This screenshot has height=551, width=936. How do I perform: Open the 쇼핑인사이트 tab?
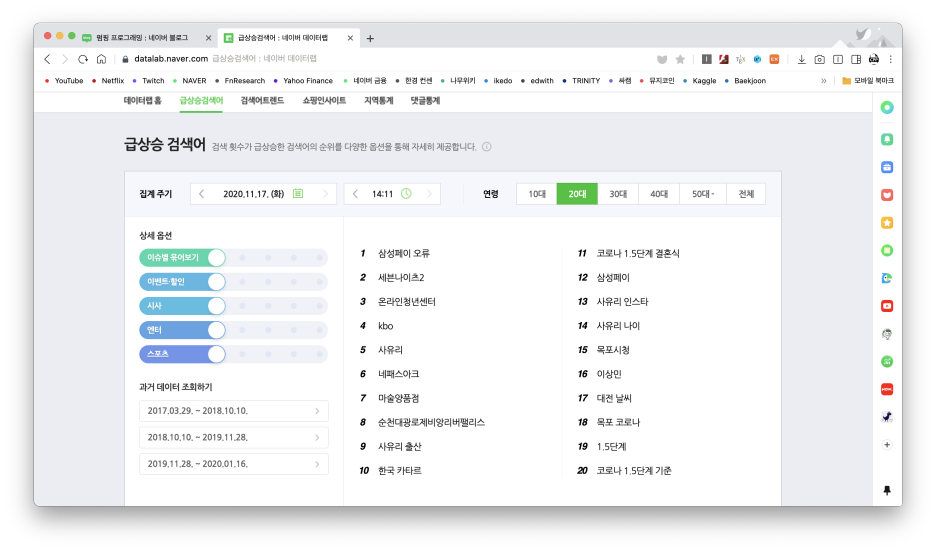[324, 100]
